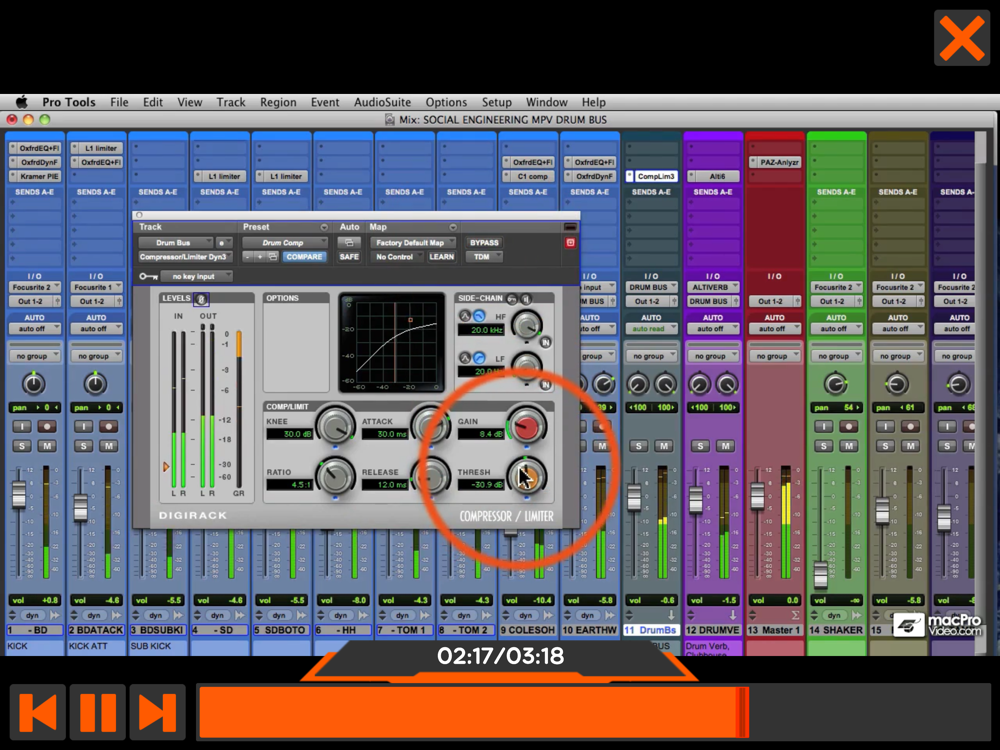Open the Setup menu

[x=497, y=102]
